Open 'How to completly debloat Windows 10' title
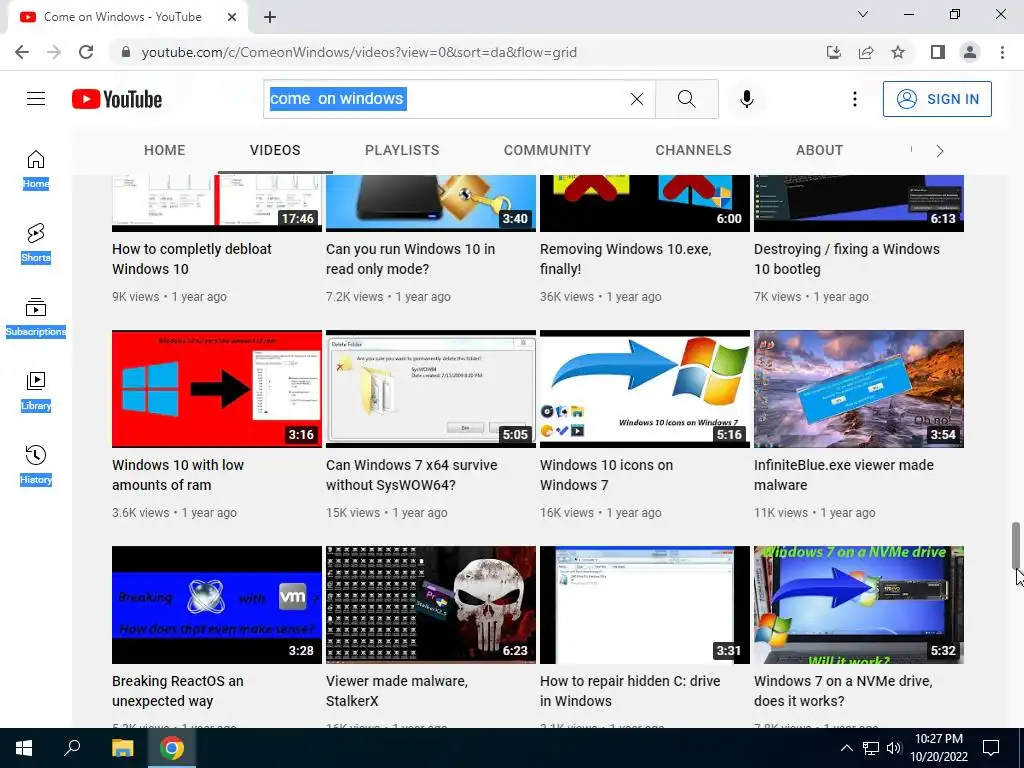 click(191, 259)
